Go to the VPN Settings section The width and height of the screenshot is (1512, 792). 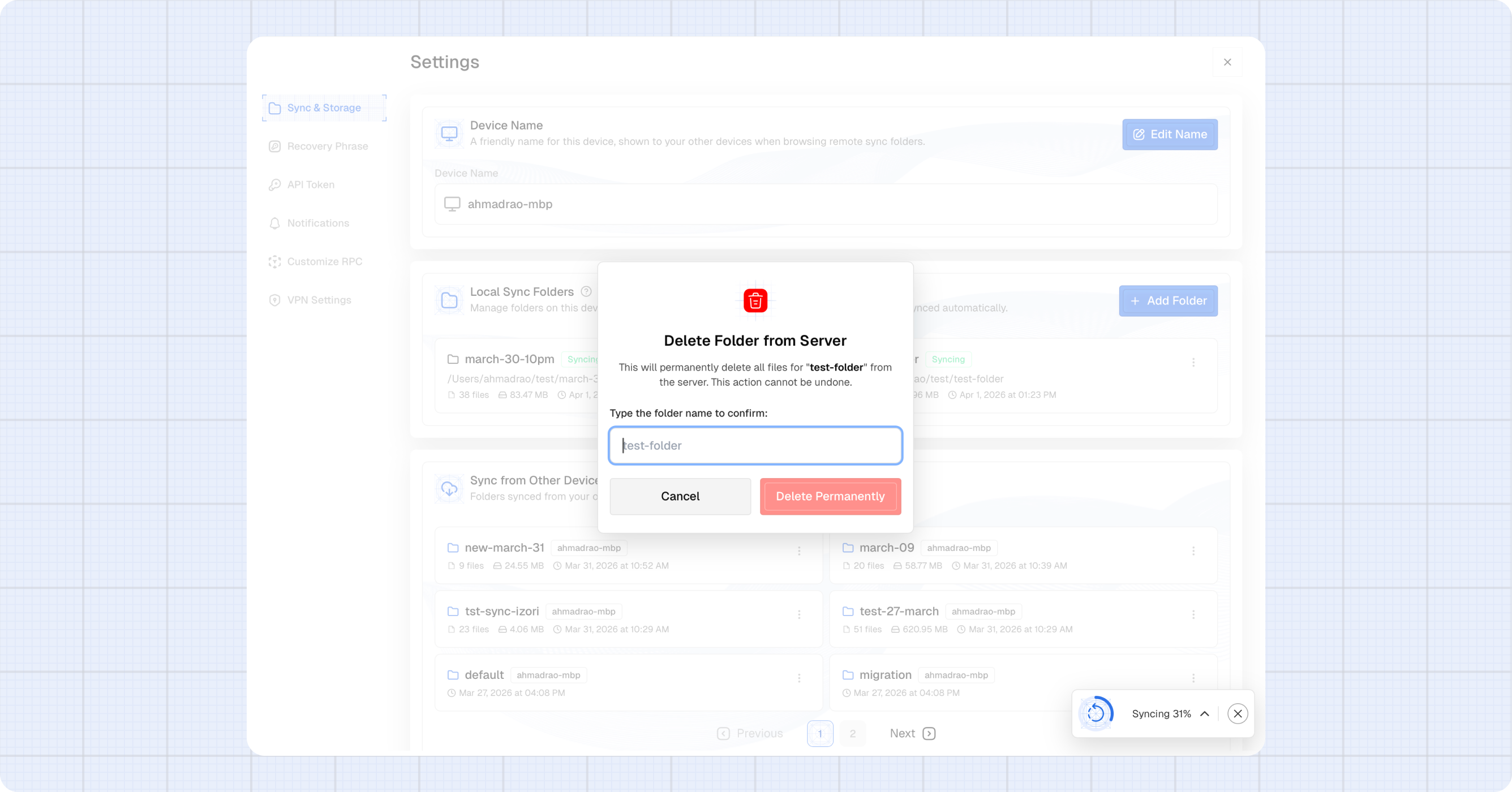(x=319, y=300)
